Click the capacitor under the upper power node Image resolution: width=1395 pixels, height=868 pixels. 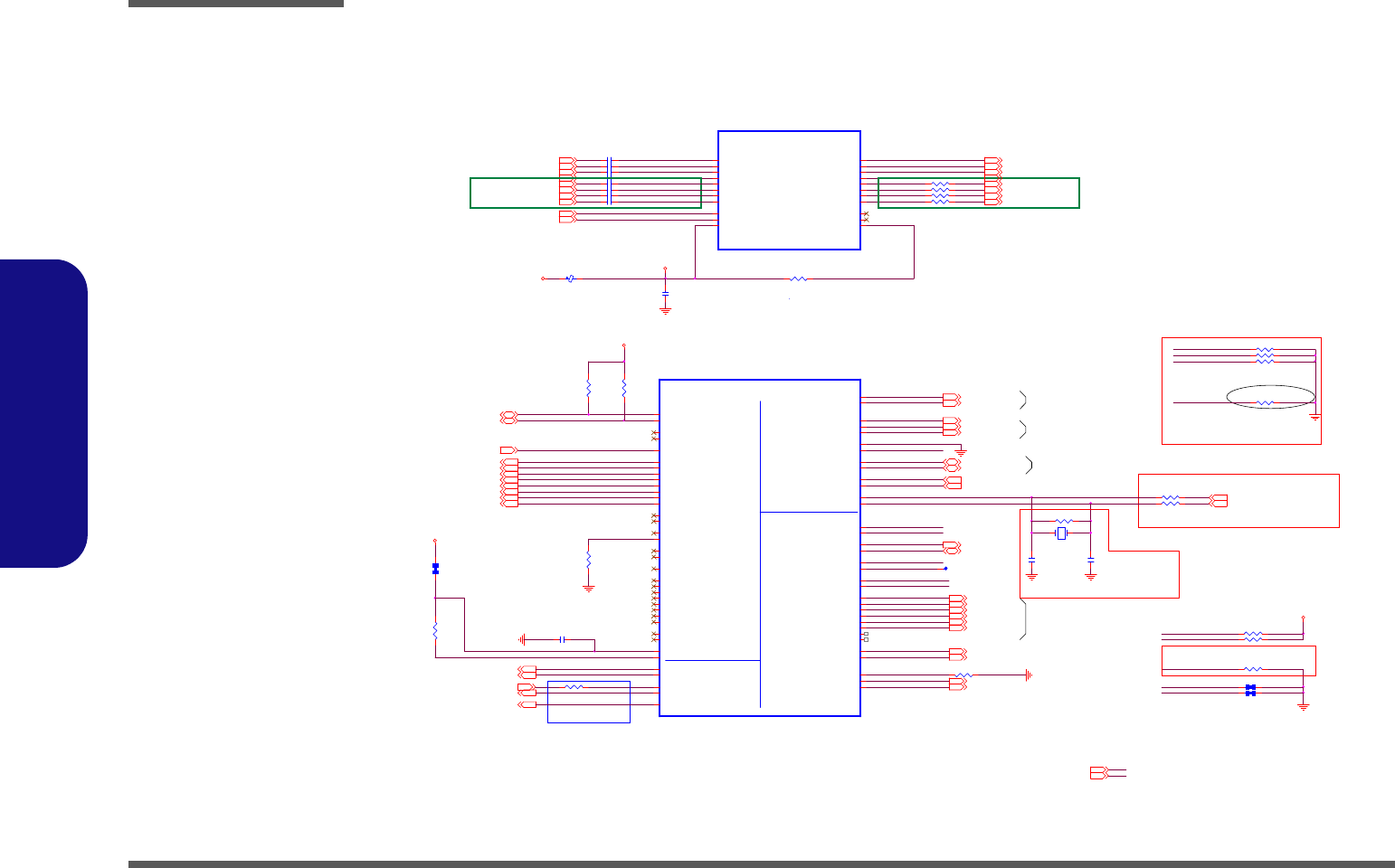click(x=665, y=295)
